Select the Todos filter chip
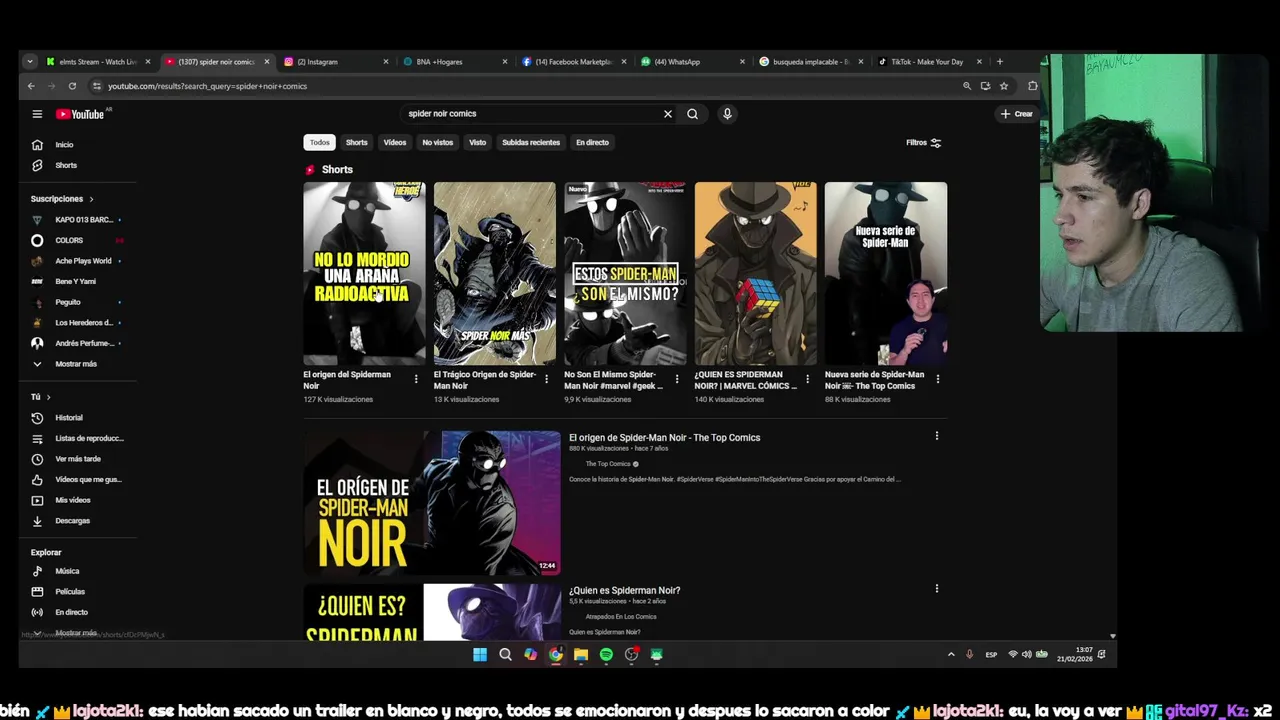 tap(319, 143)
